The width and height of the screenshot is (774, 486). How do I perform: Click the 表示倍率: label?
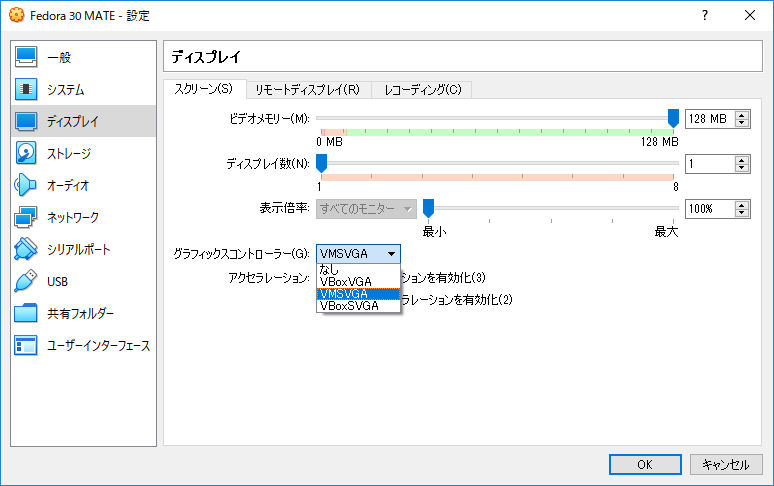point(285,208)
